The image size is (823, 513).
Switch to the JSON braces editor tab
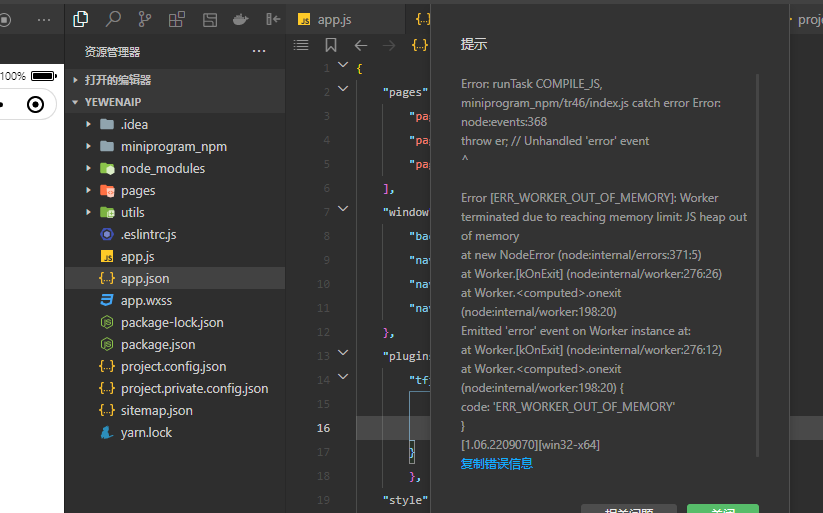tap(423, 20)
